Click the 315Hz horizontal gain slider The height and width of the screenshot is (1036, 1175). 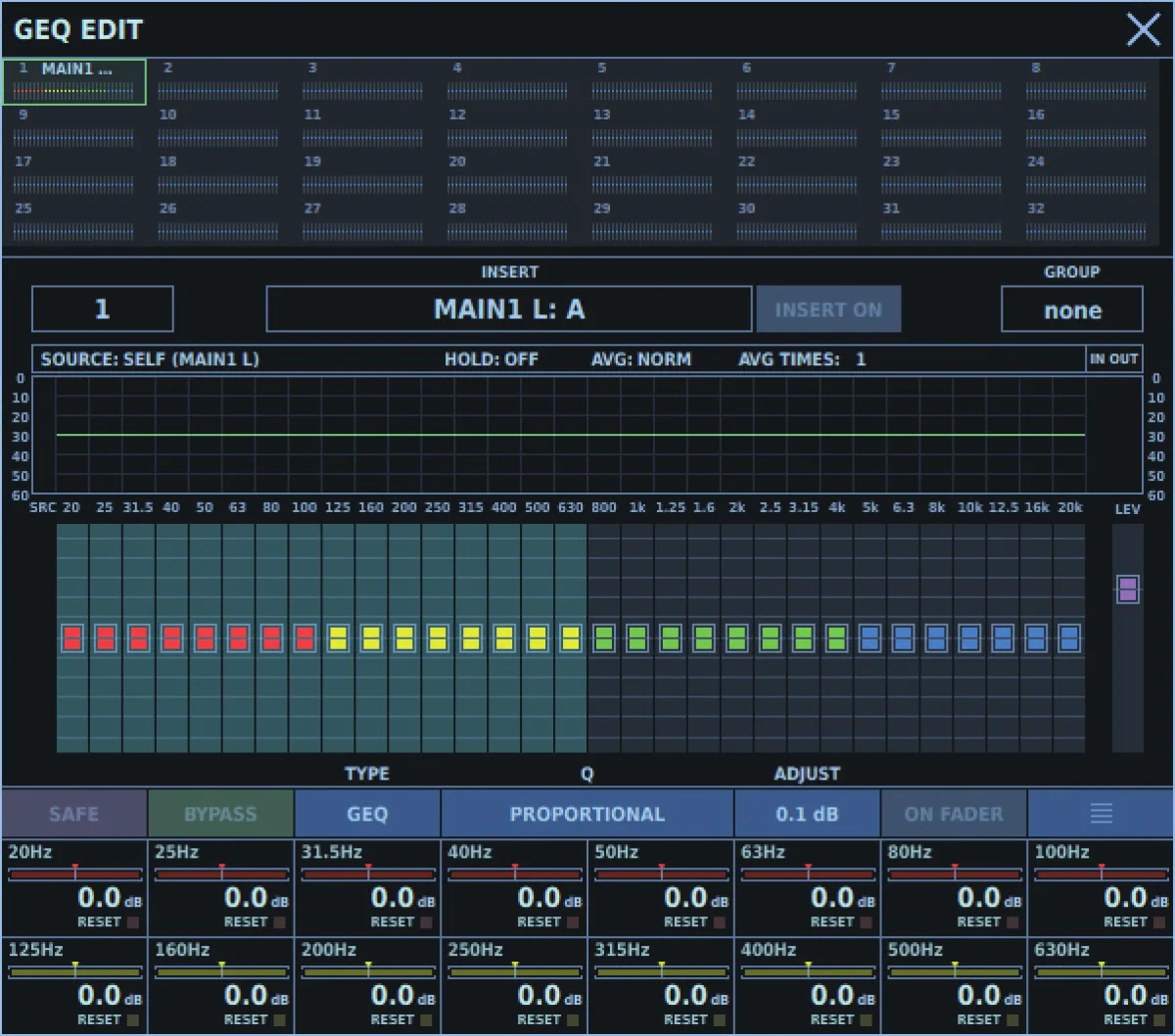[x=662, y=971]
